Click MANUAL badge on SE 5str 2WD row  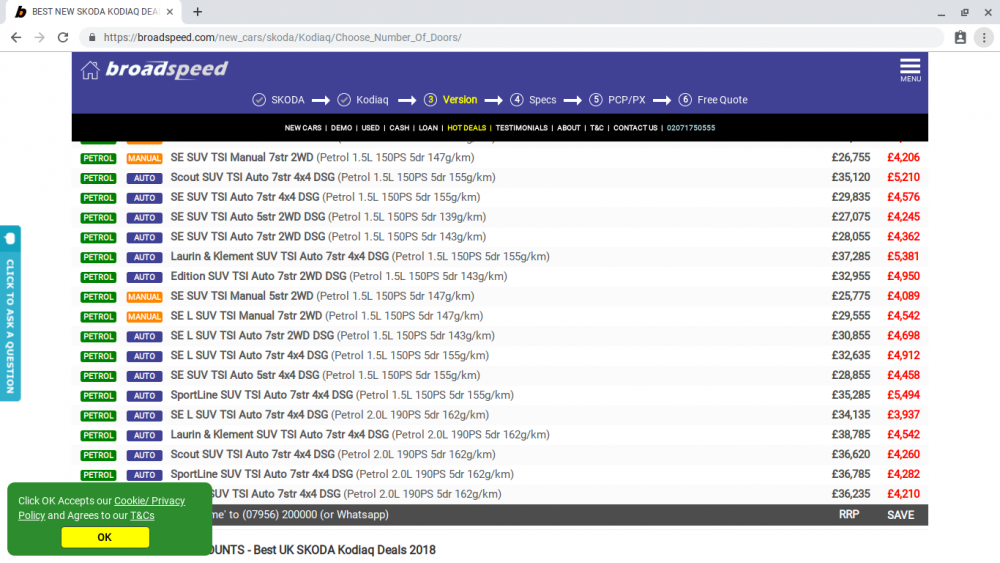pyautogui.click(x=144, y=296)
